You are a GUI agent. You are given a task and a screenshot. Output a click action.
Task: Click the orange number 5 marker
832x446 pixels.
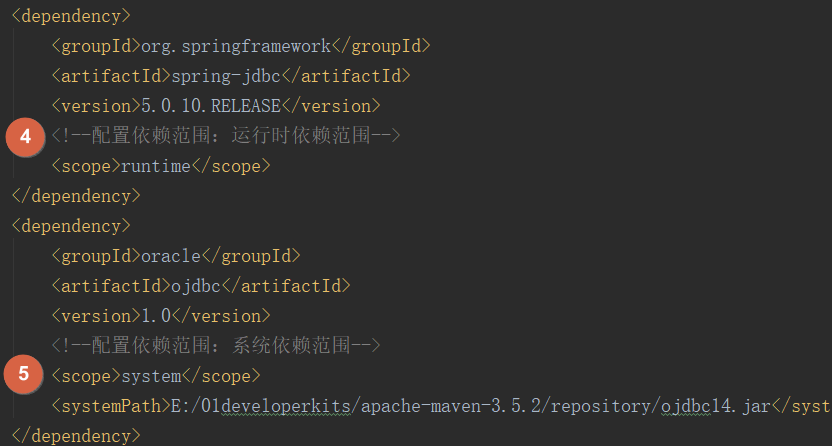click(23, 374)
